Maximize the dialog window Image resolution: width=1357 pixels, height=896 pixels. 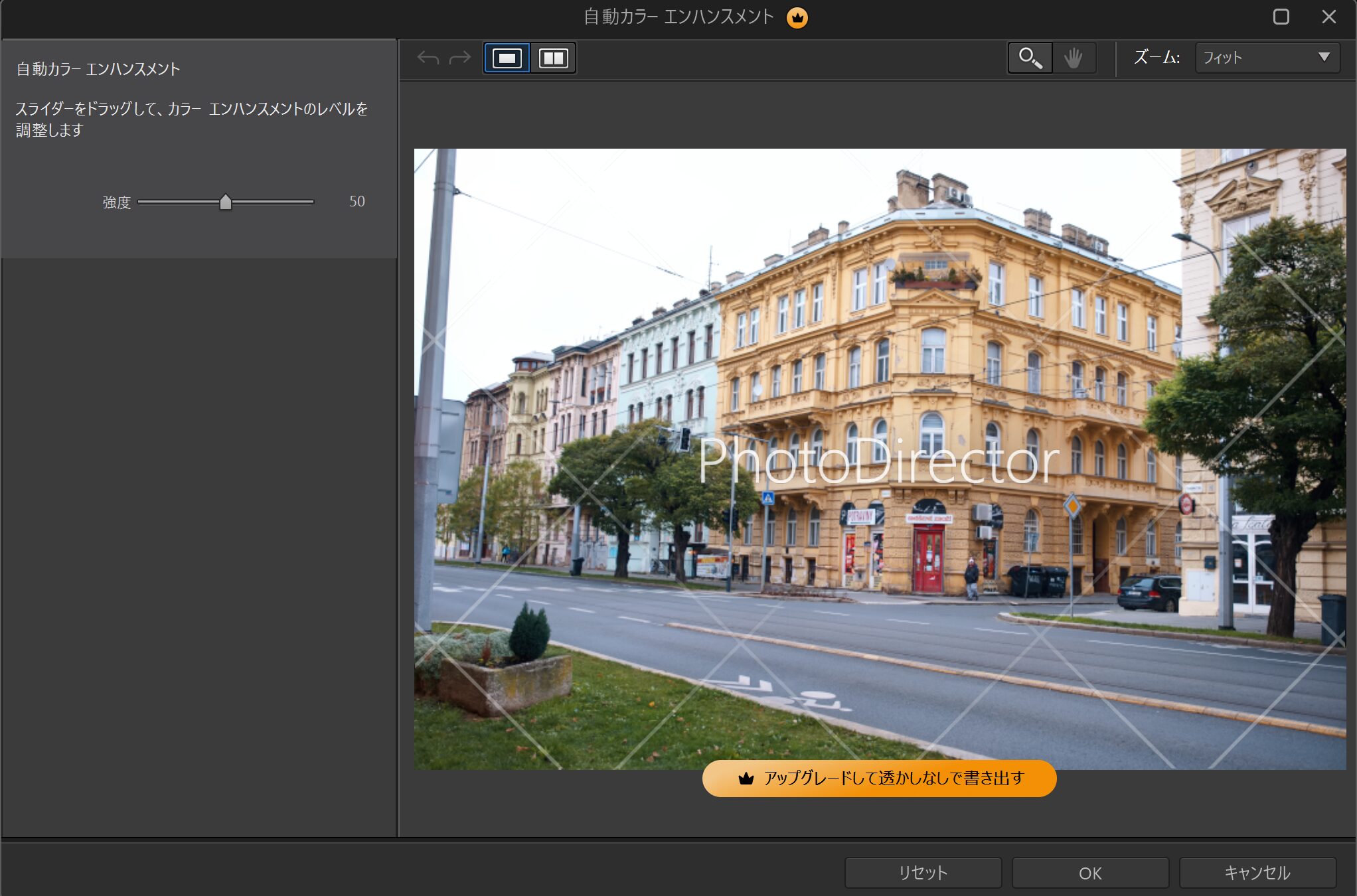tap(1281, 17)
